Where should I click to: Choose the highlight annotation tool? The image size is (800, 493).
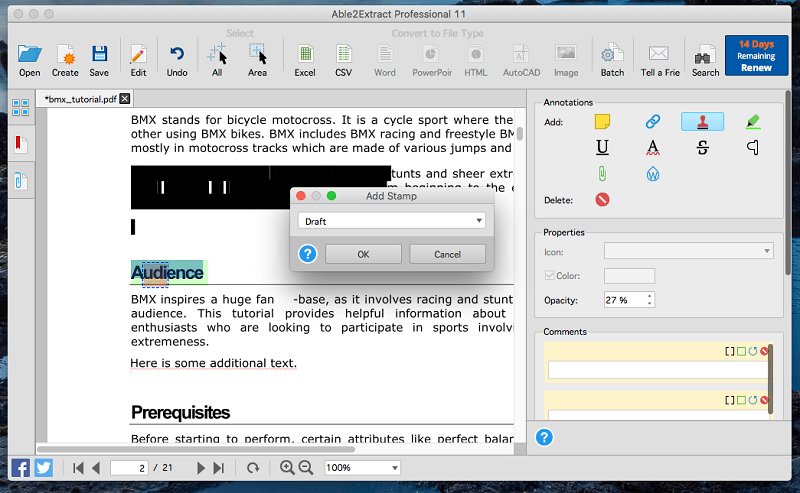pos(753,121)
